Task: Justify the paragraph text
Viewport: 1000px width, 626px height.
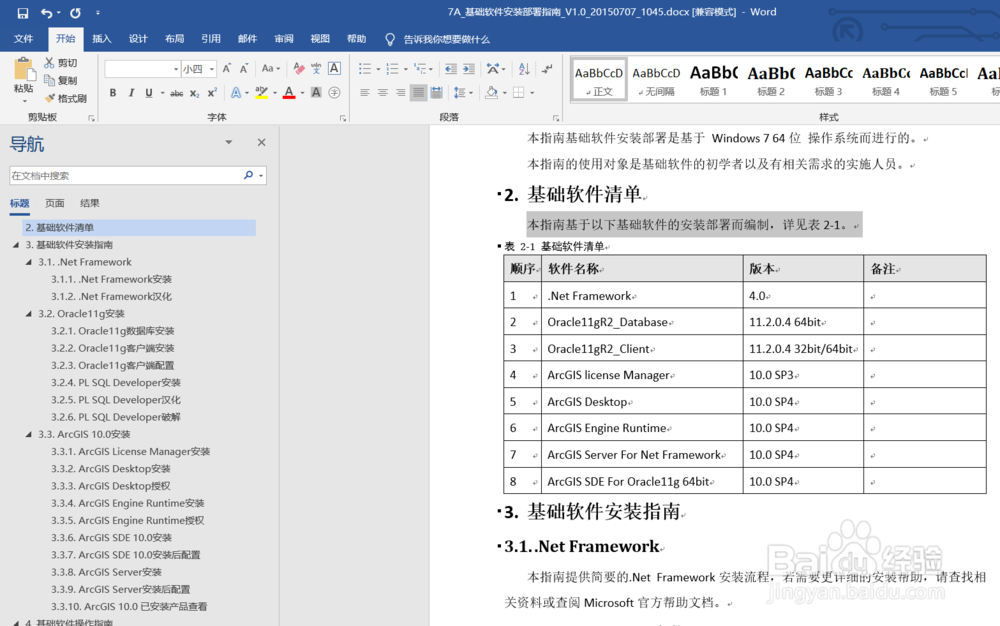Action: [x=418, y=93]
